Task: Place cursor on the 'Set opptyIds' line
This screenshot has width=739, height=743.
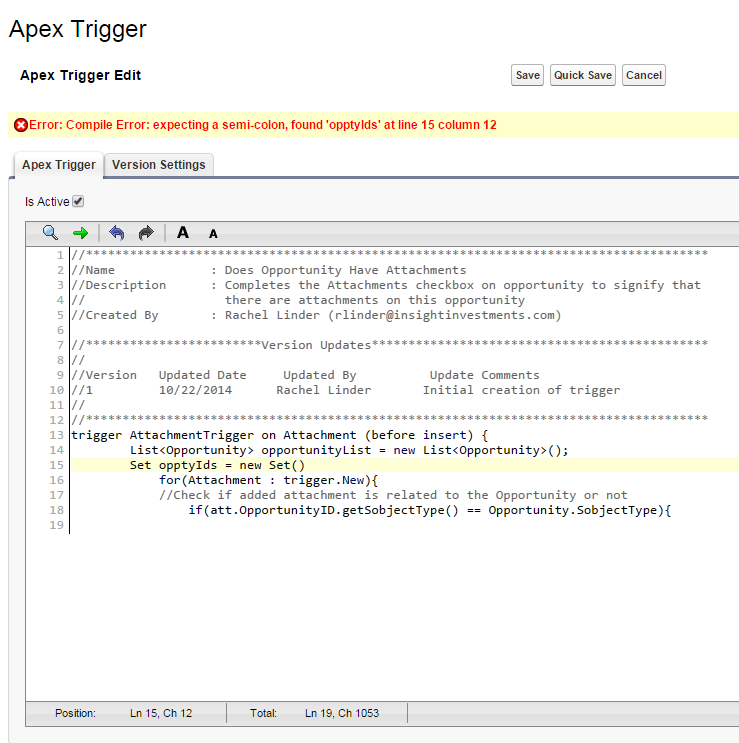Action: click(x=217, y=465)
